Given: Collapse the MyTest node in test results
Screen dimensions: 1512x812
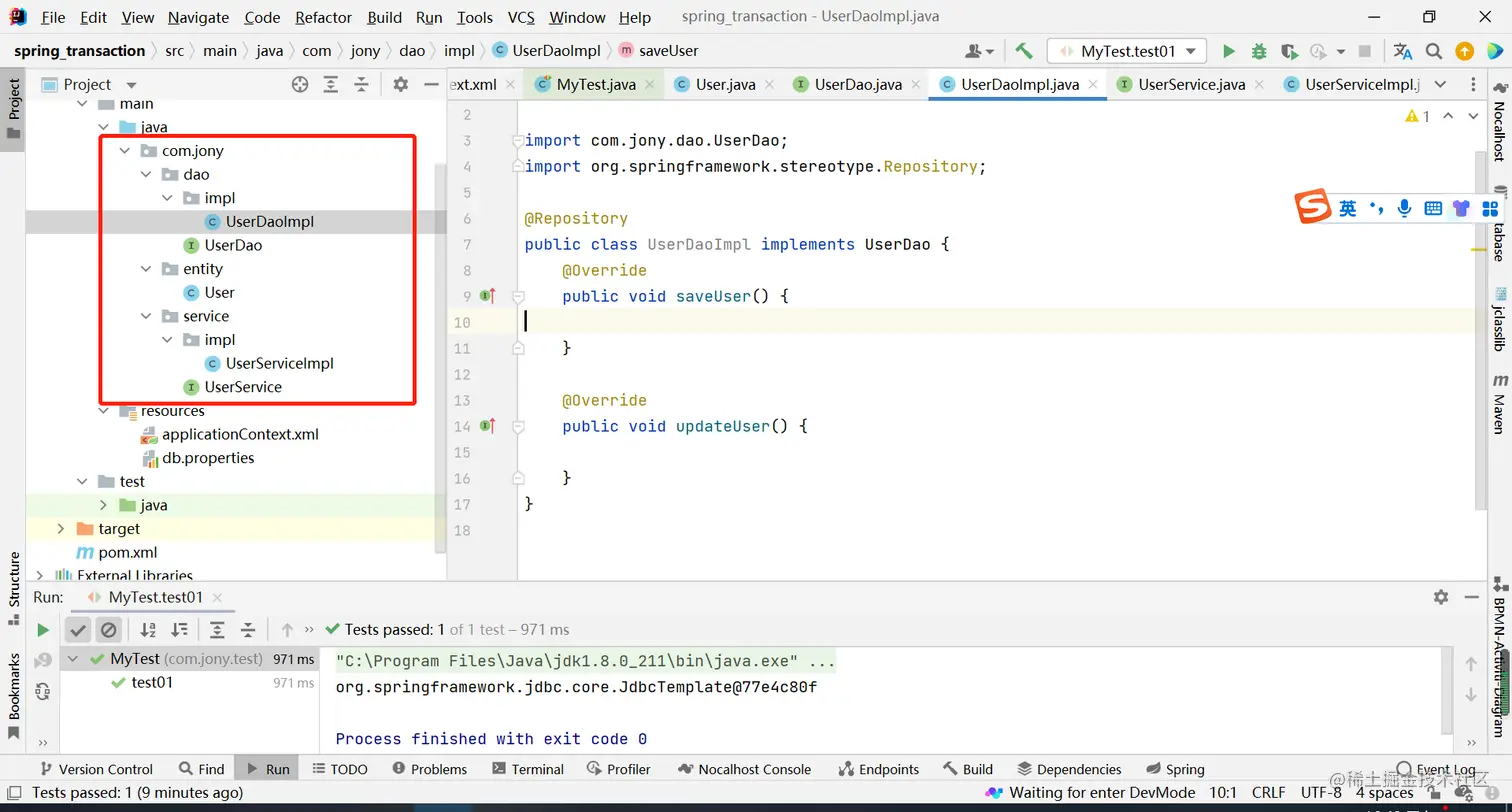Looking at the screenshot, I should click(73, 659).
